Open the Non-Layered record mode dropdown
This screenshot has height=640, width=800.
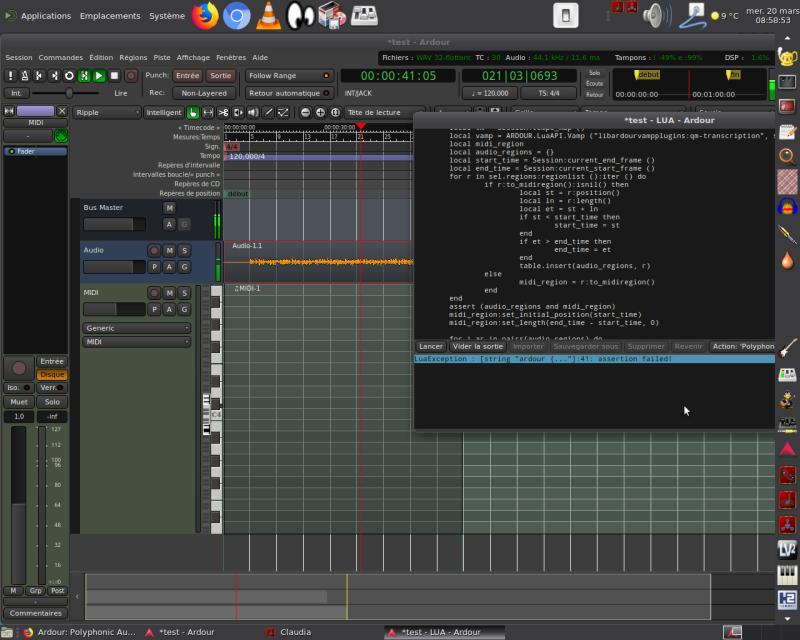pyautogui.click(x=204, y=93)
